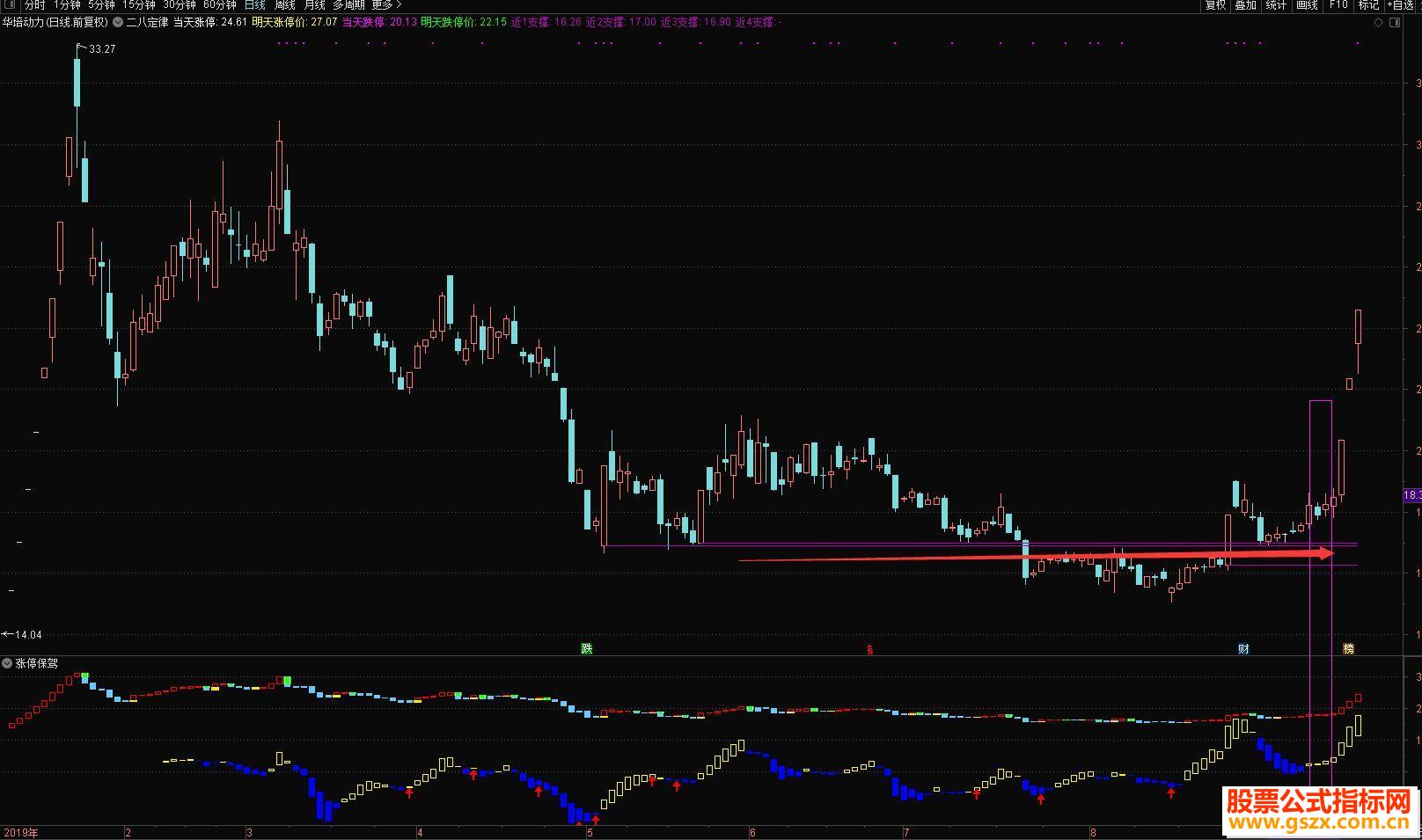Click month 8 on the time axis

point(1094,832)
